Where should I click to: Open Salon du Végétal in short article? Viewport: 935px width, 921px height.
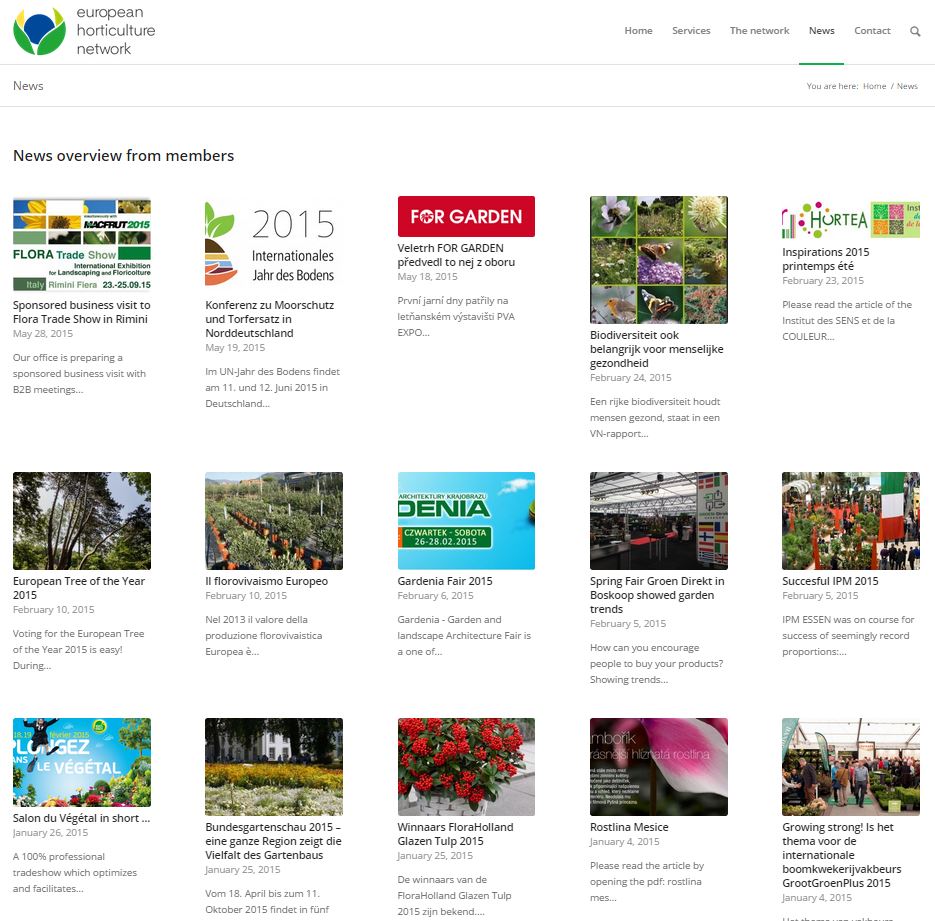(x=82, y=818)
